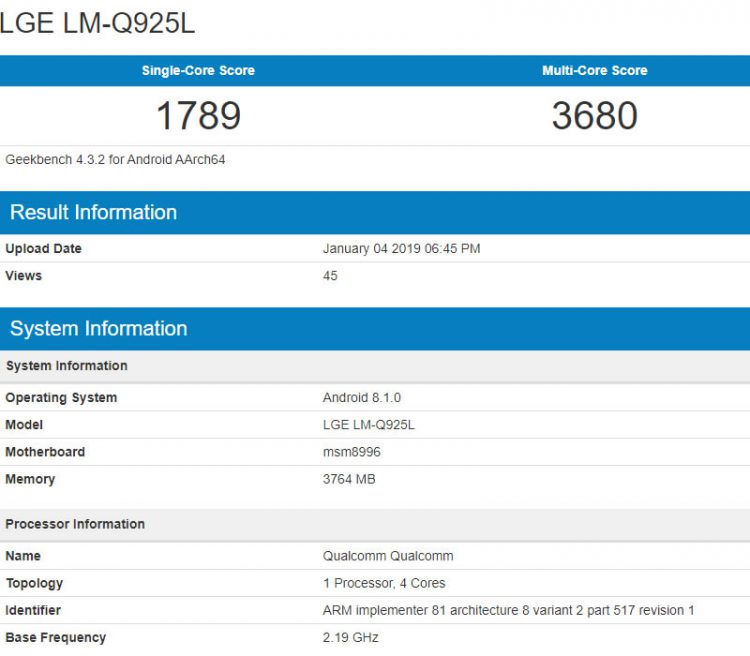Viewport: 750px width, 656px height.
Task: Select the 1 Processor, 4 Cores value
Action: 384,583
